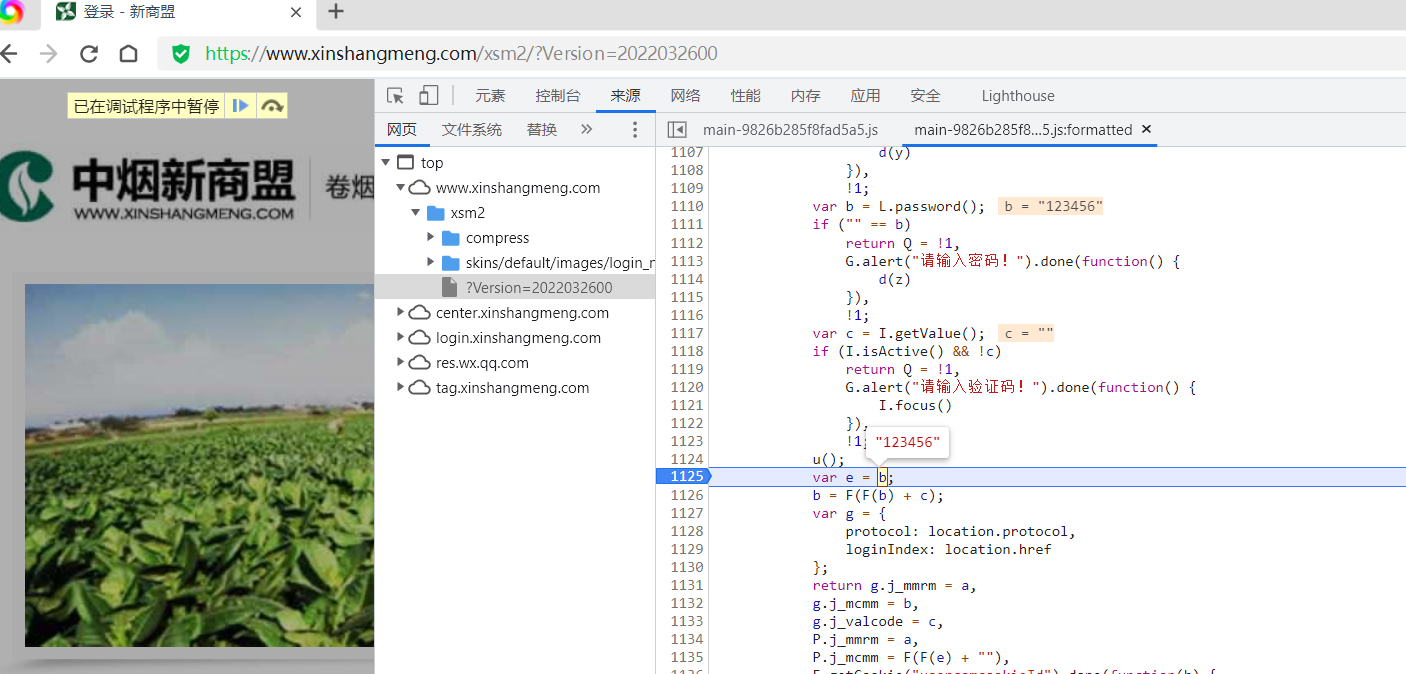Open the navigator three-dot menu
The height and width of the screenshot is (674, 1406).
(635, 129)
